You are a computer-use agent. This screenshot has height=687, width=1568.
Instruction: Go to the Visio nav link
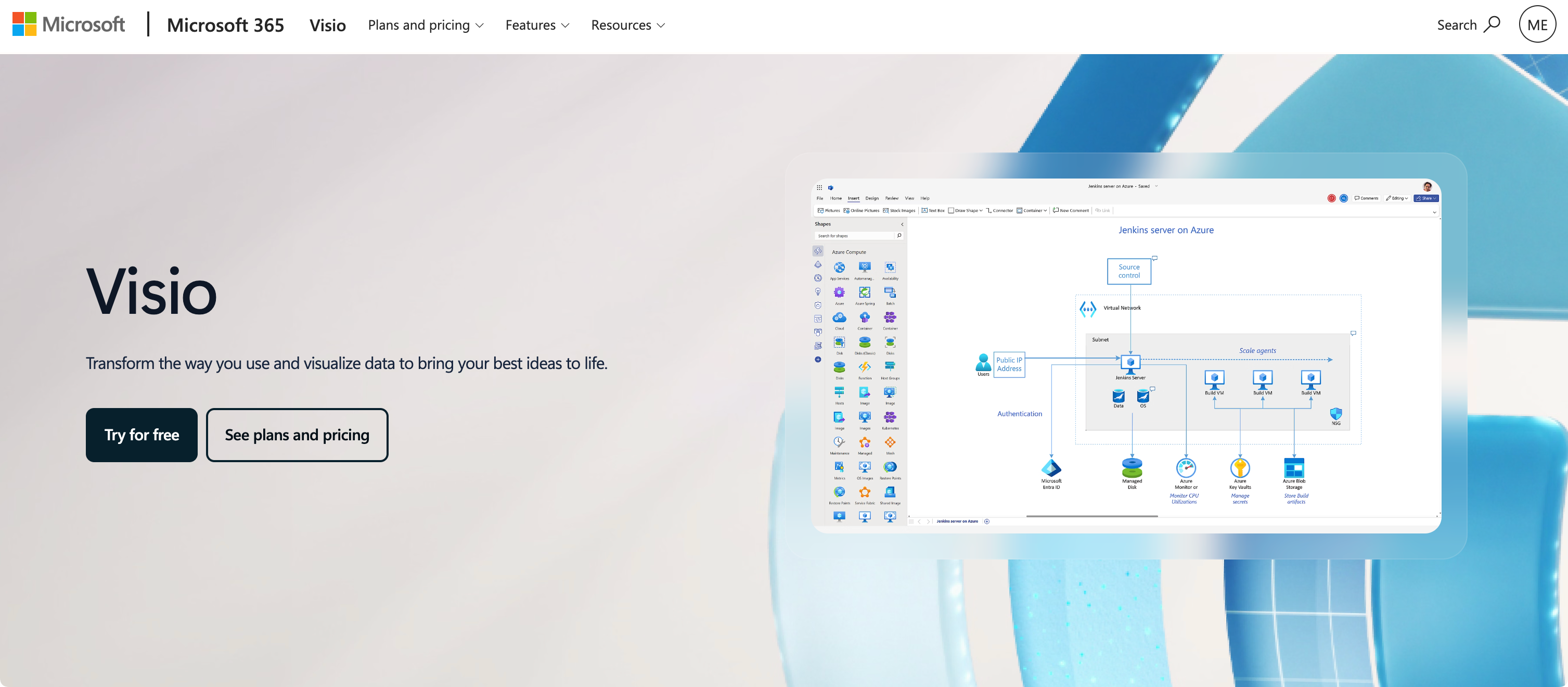tap(327, 25)
